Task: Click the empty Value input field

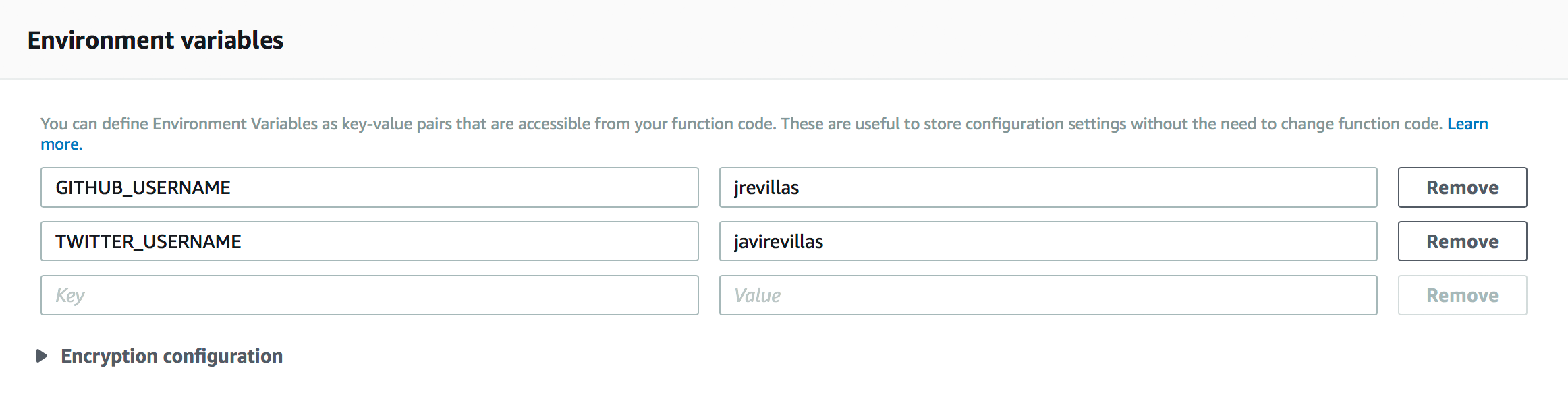Action: [x=1048, y=295]
